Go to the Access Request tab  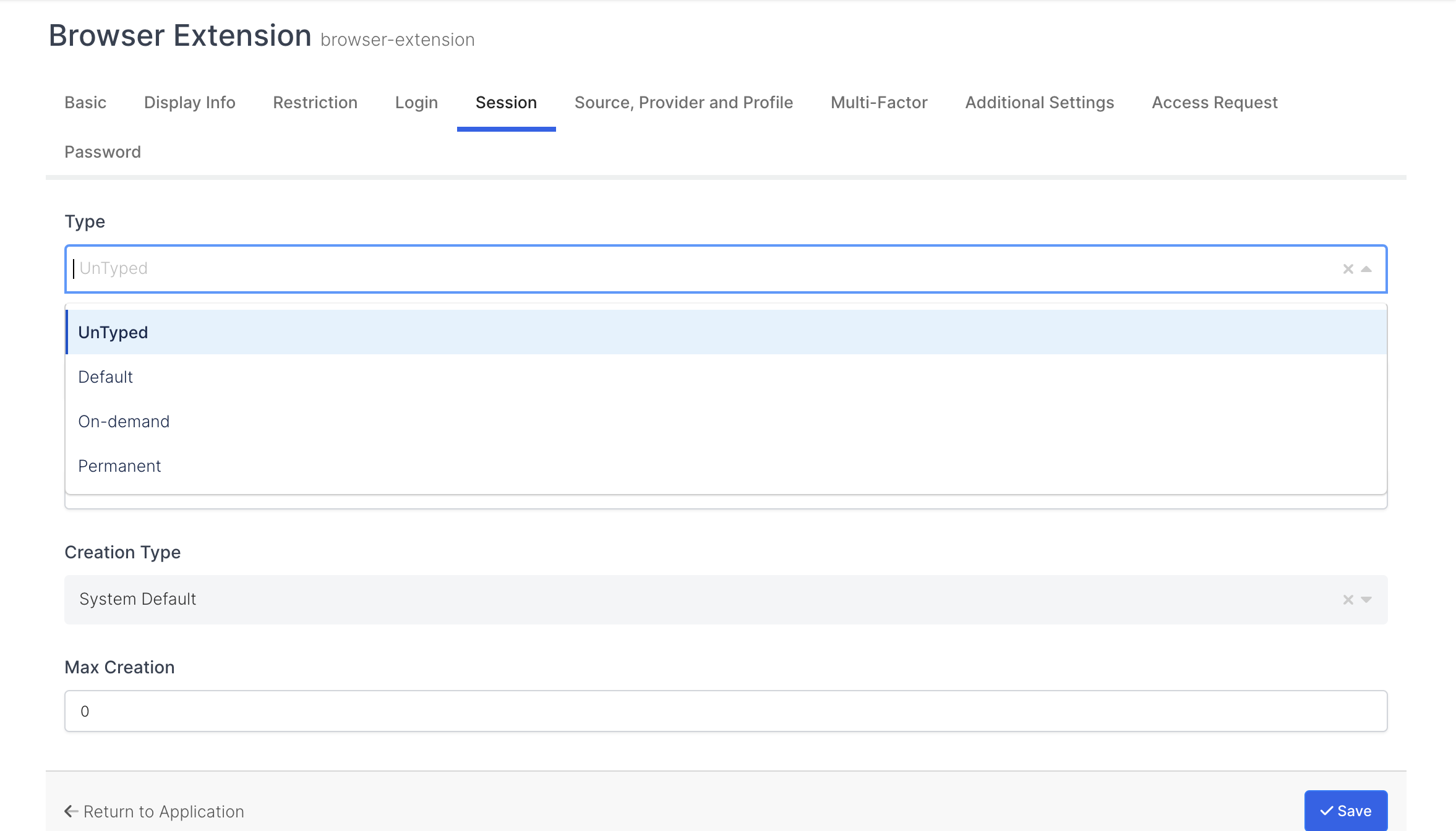pyautogui.click(x=1214, y=102)
